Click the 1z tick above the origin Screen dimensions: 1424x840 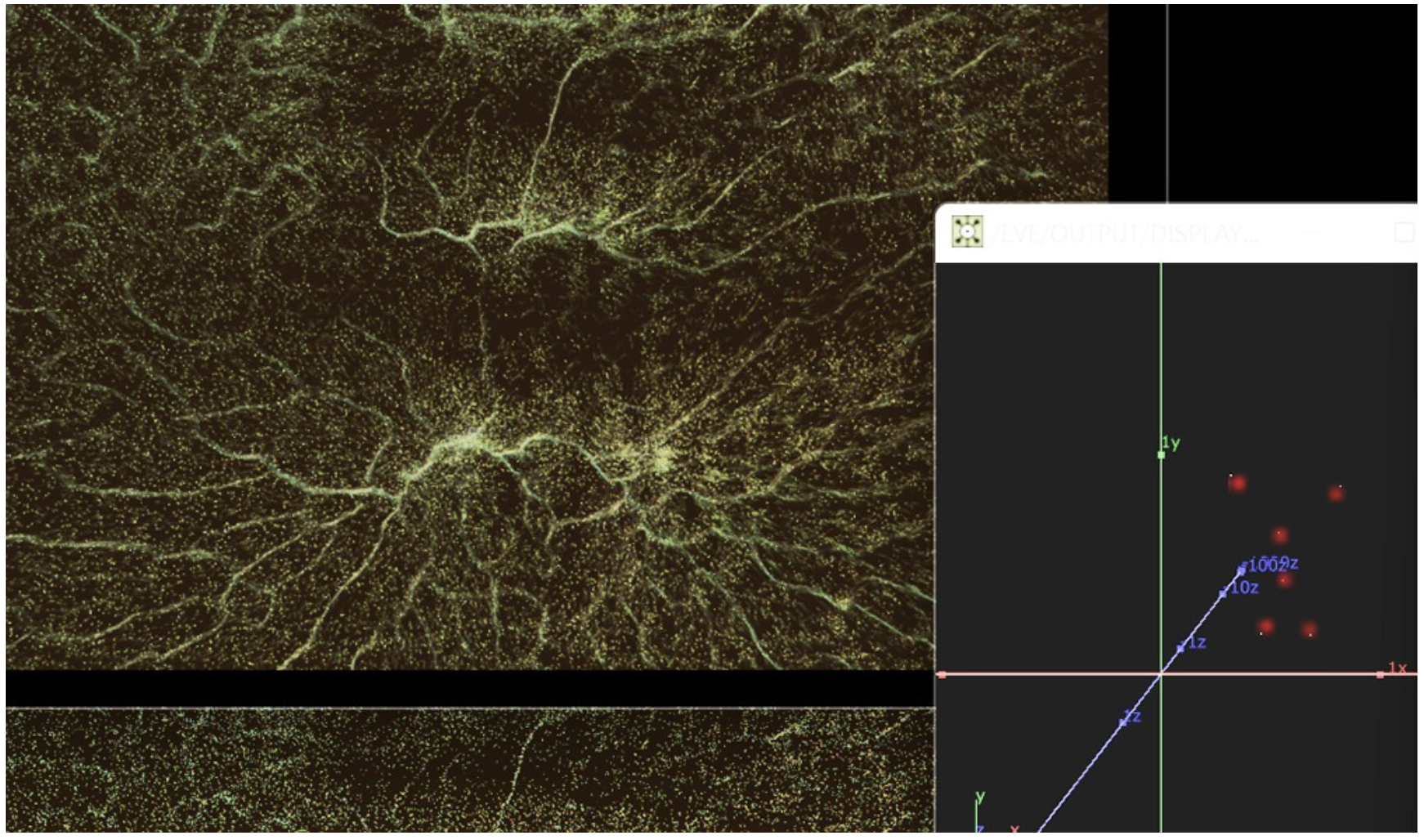pyautogui.click(x=1180, y=648)
